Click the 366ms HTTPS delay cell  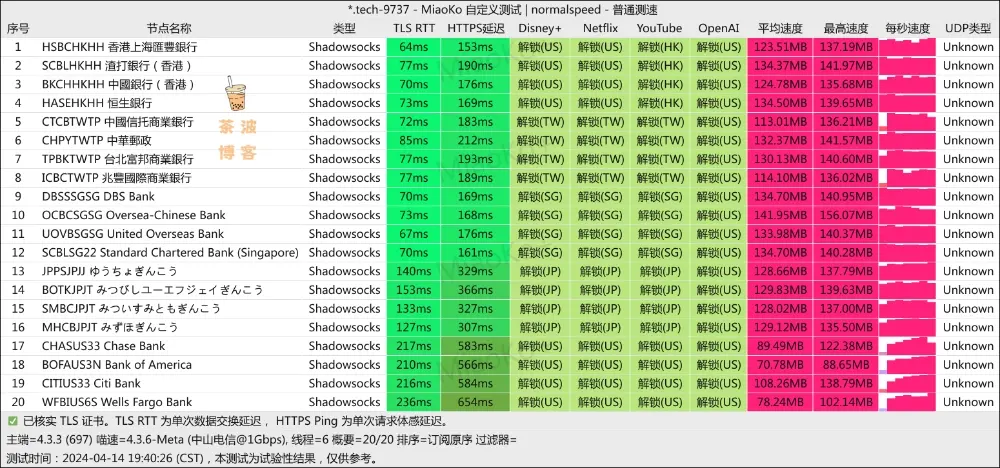tap(475, 290)
